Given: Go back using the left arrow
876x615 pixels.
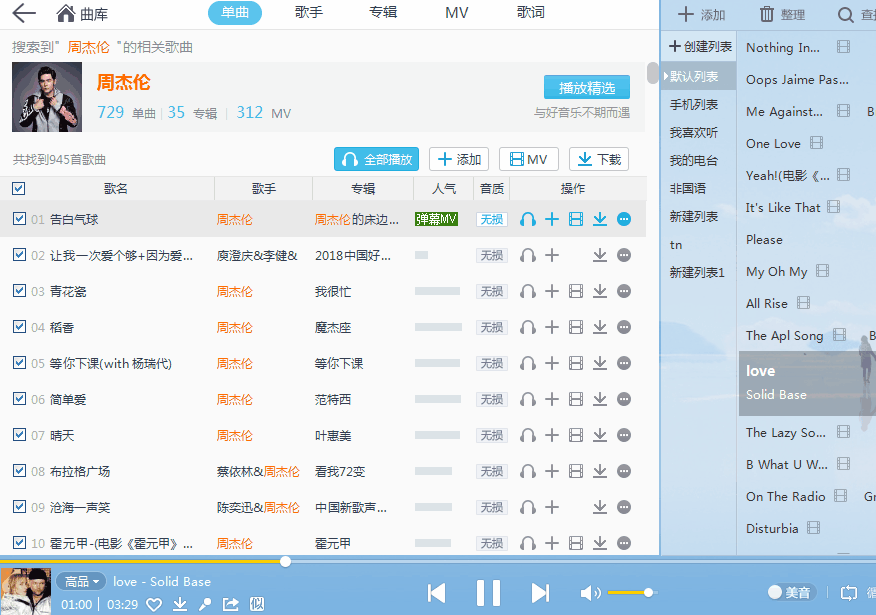Looking at the screenshot, I should pos(23,13).
